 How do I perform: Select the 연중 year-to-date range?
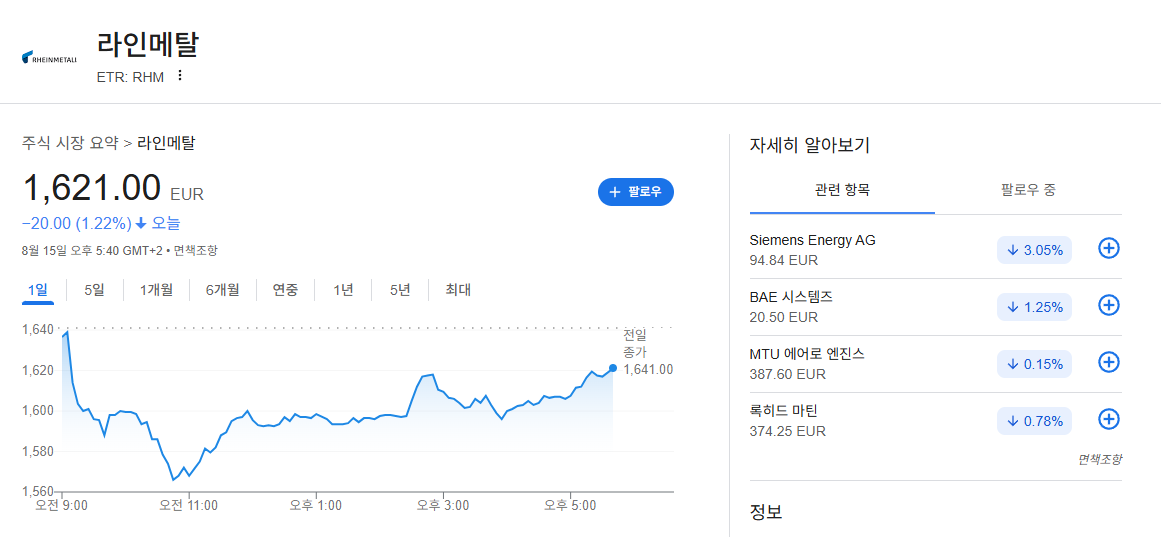(285, 290)
